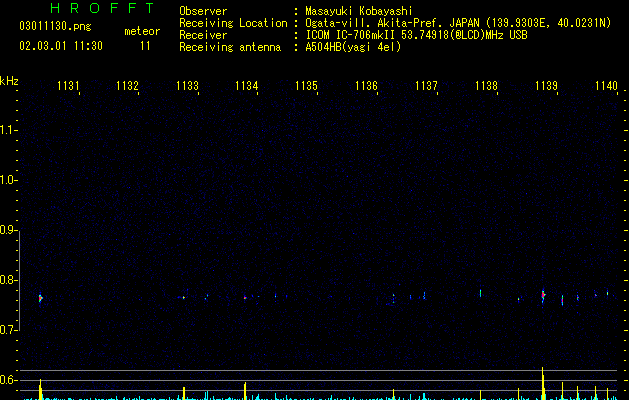Click time axis label 1138
629x400 pixels.
click(486, 86)
